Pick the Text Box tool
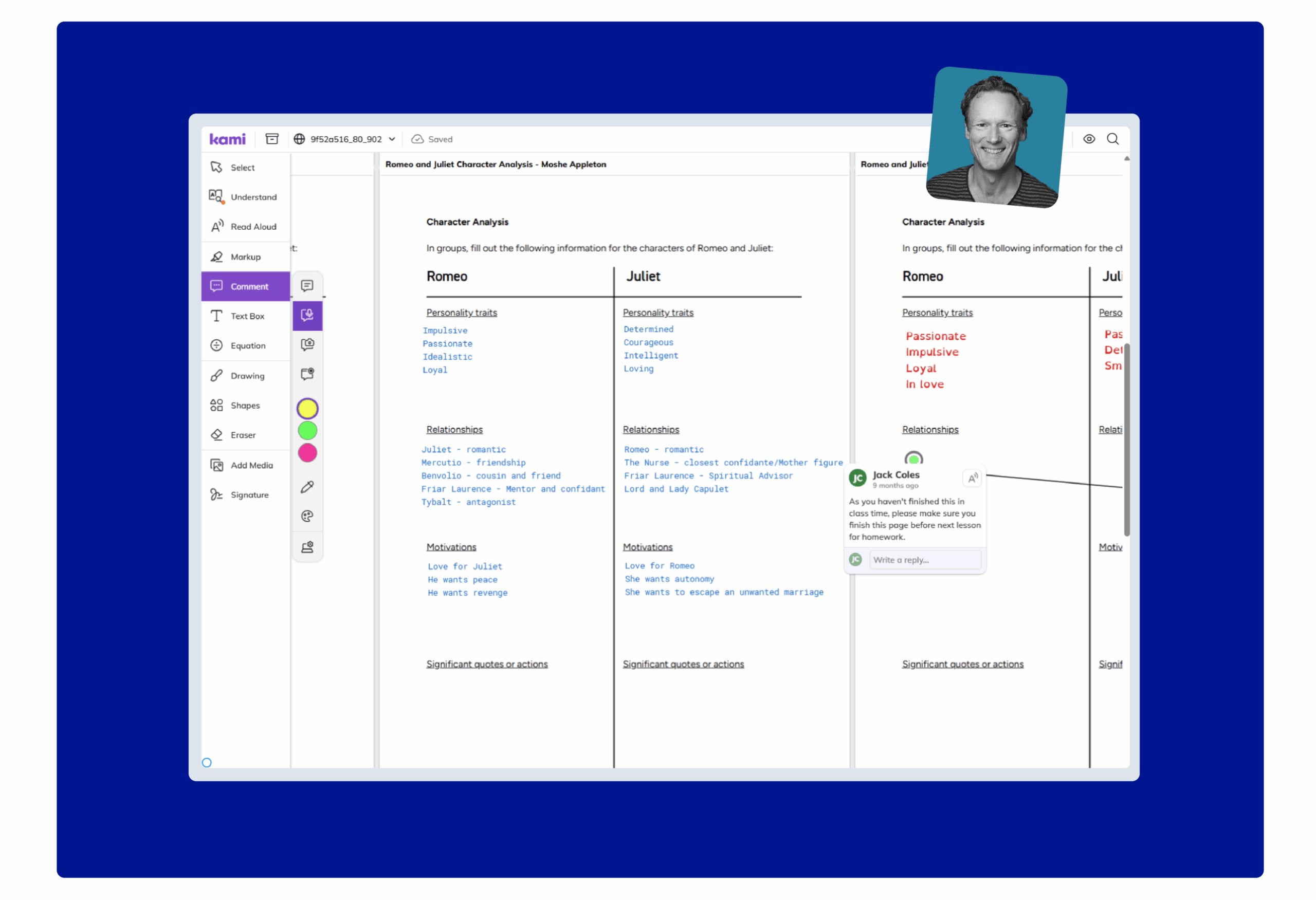Viewport: 1316px width, 900px height. [x=245, y=316]
